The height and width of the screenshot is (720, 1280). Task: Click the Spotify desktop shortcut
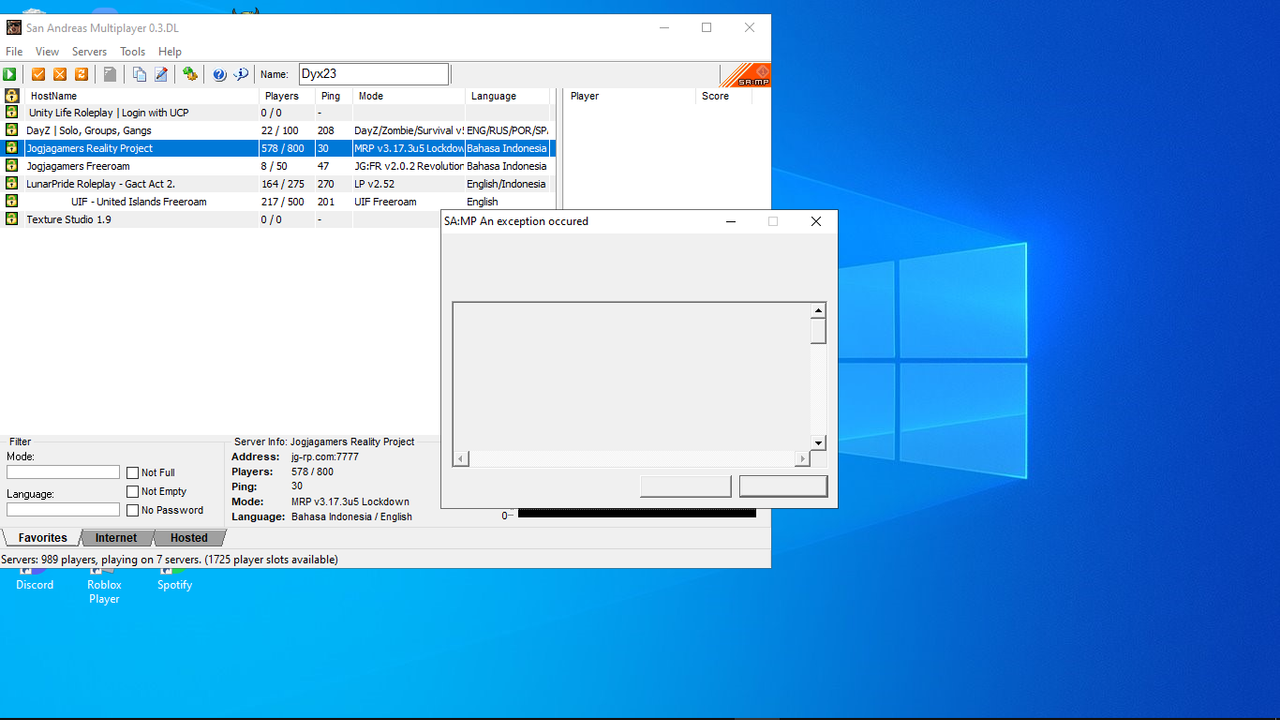[174, 580]
